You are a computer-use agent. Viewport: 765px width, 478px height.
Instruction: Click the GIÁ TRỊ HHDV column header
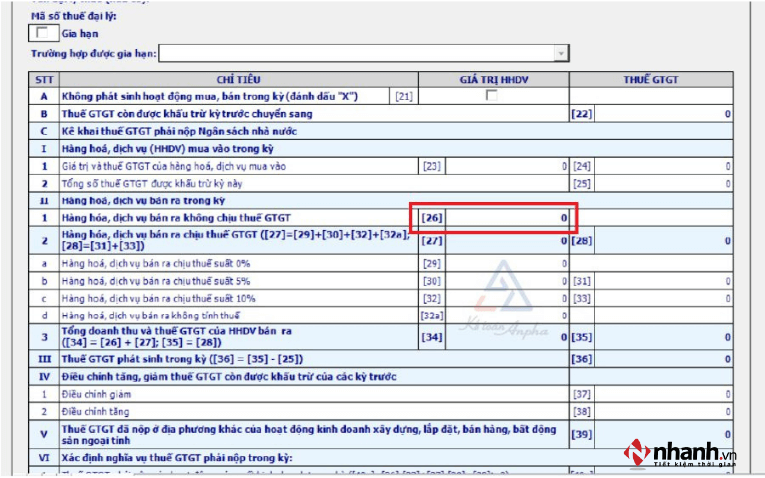tap(493, 78)
